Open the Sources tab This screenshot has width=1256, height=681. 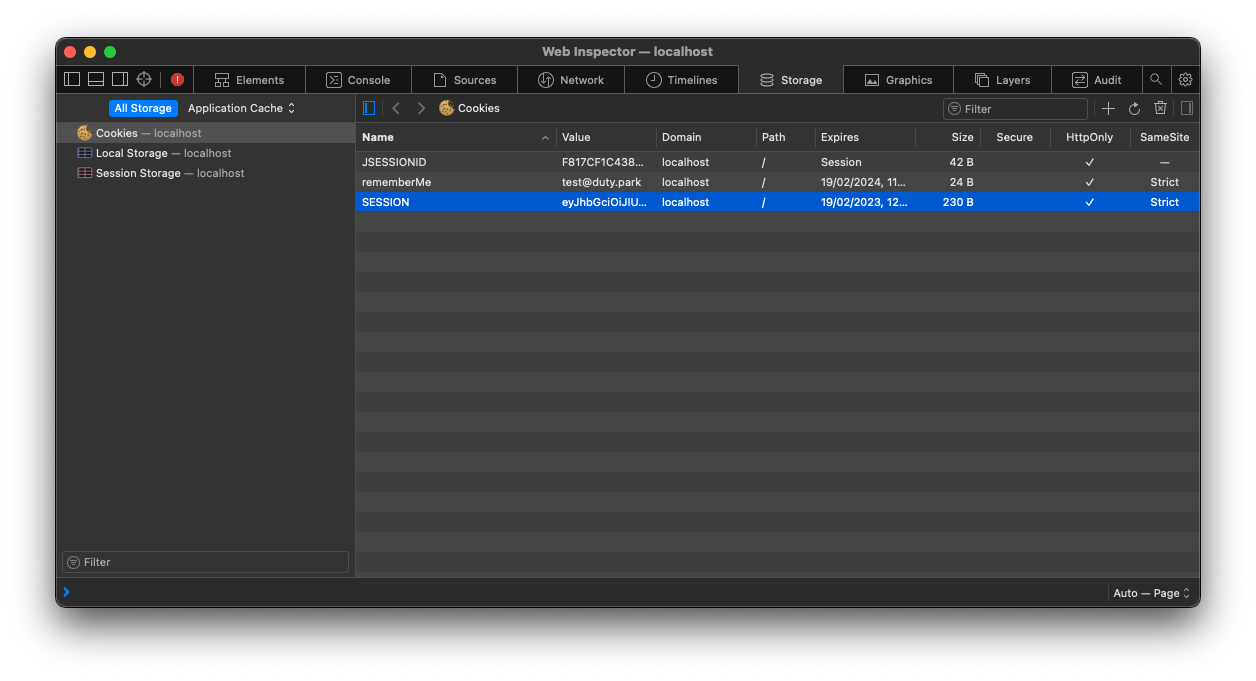tap(464, 80)
